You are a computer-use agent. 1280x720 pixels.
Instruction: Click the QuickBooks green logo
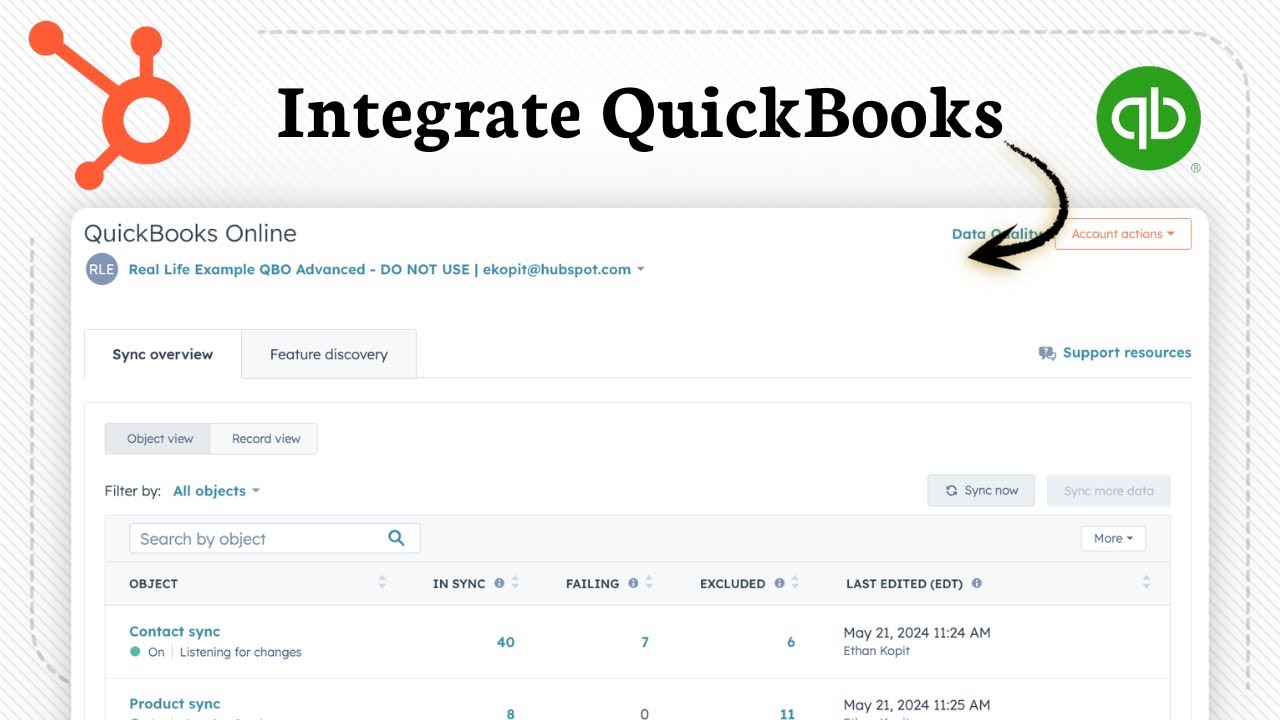pos(1148,118)
